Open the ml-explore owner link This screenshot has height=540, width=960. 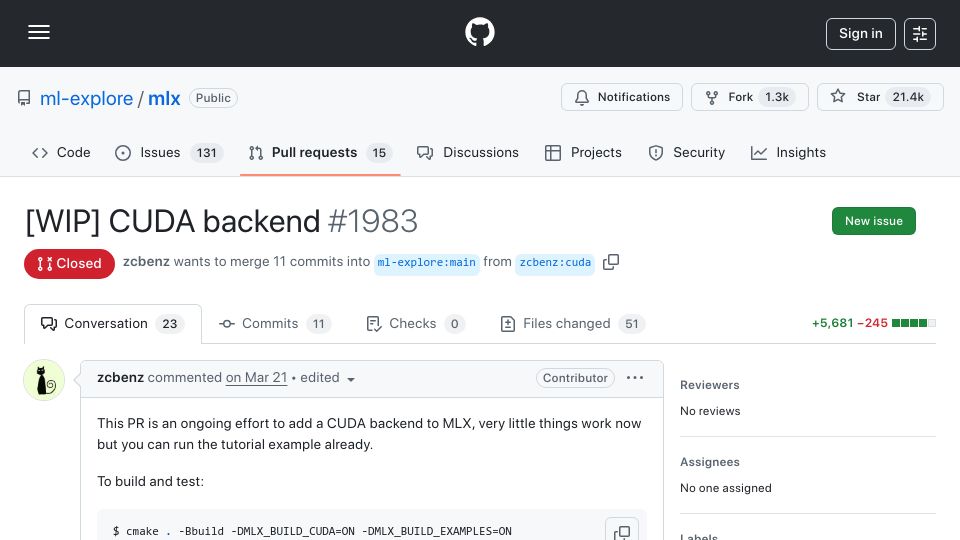[86, 99]
